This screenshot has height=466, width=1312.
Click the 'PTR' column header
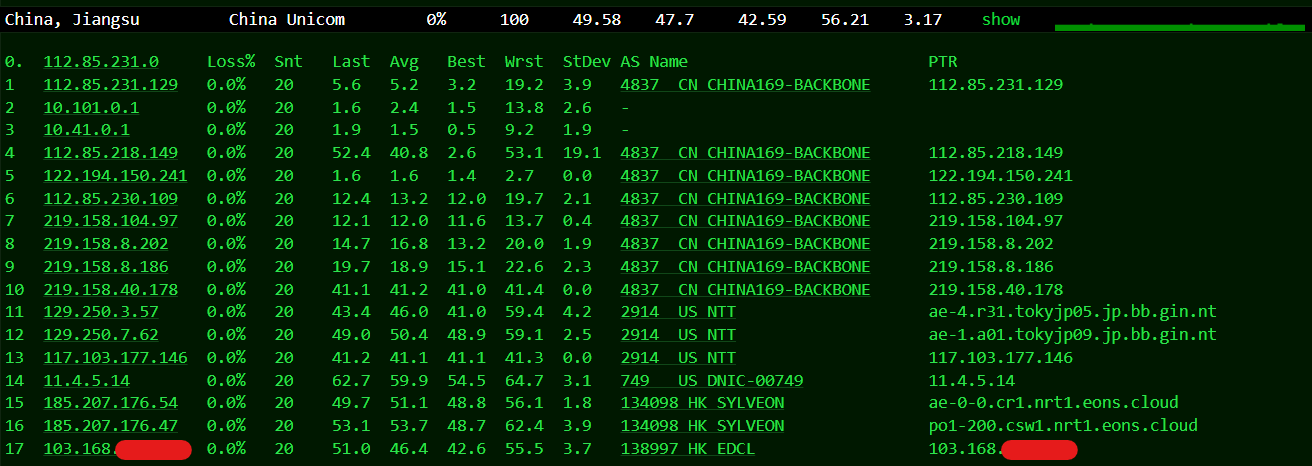pos(943,62)
